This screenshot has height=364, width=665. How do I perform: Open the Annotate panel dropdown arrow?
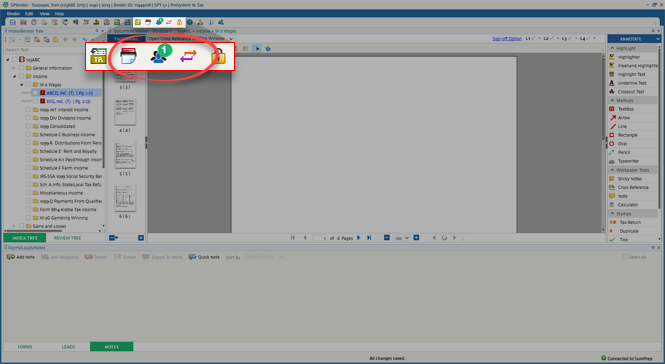(658, 39)
